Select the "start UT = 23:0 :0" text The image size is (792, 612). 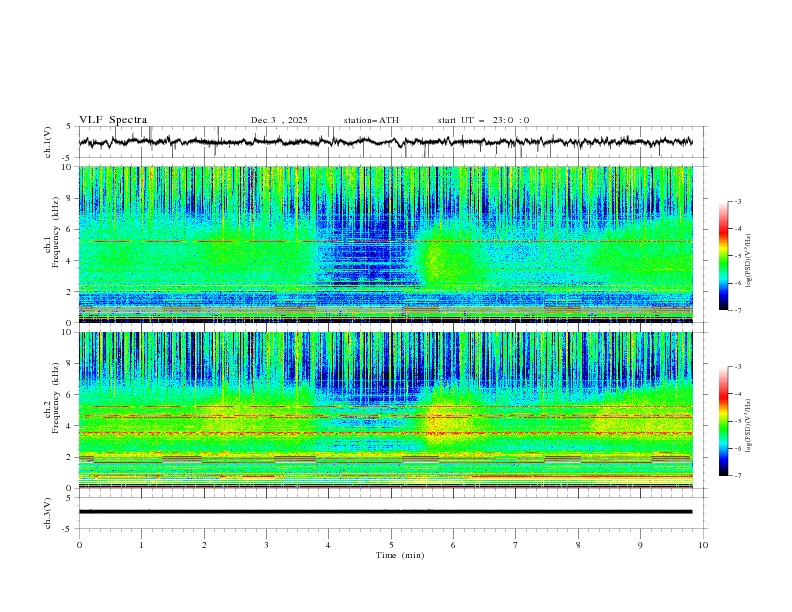483,120
